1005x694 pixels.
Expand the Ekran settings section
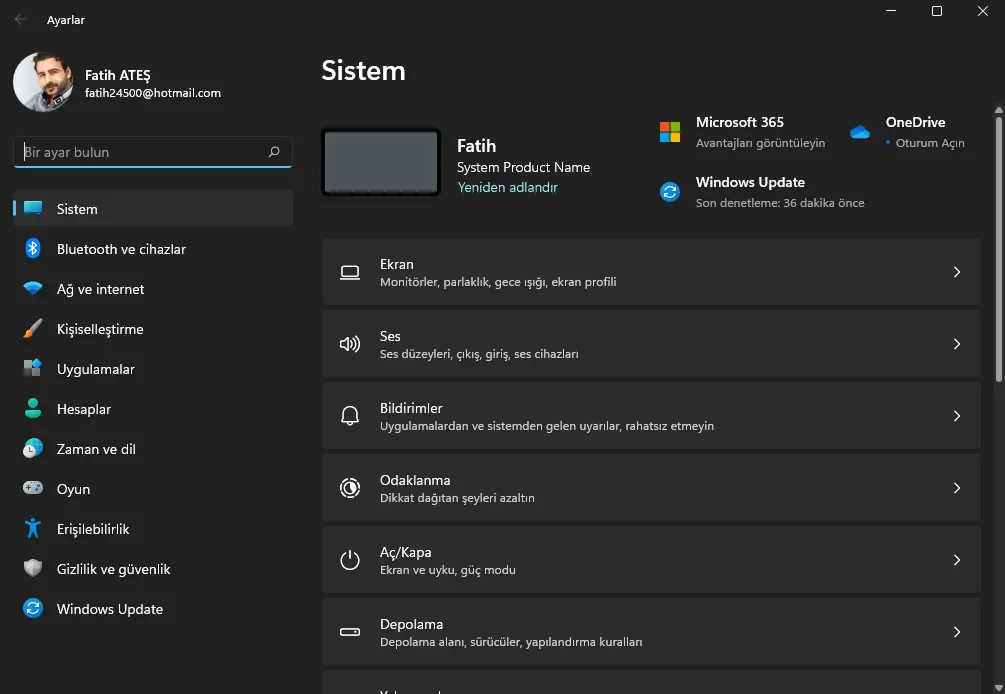tap(956, 274)
